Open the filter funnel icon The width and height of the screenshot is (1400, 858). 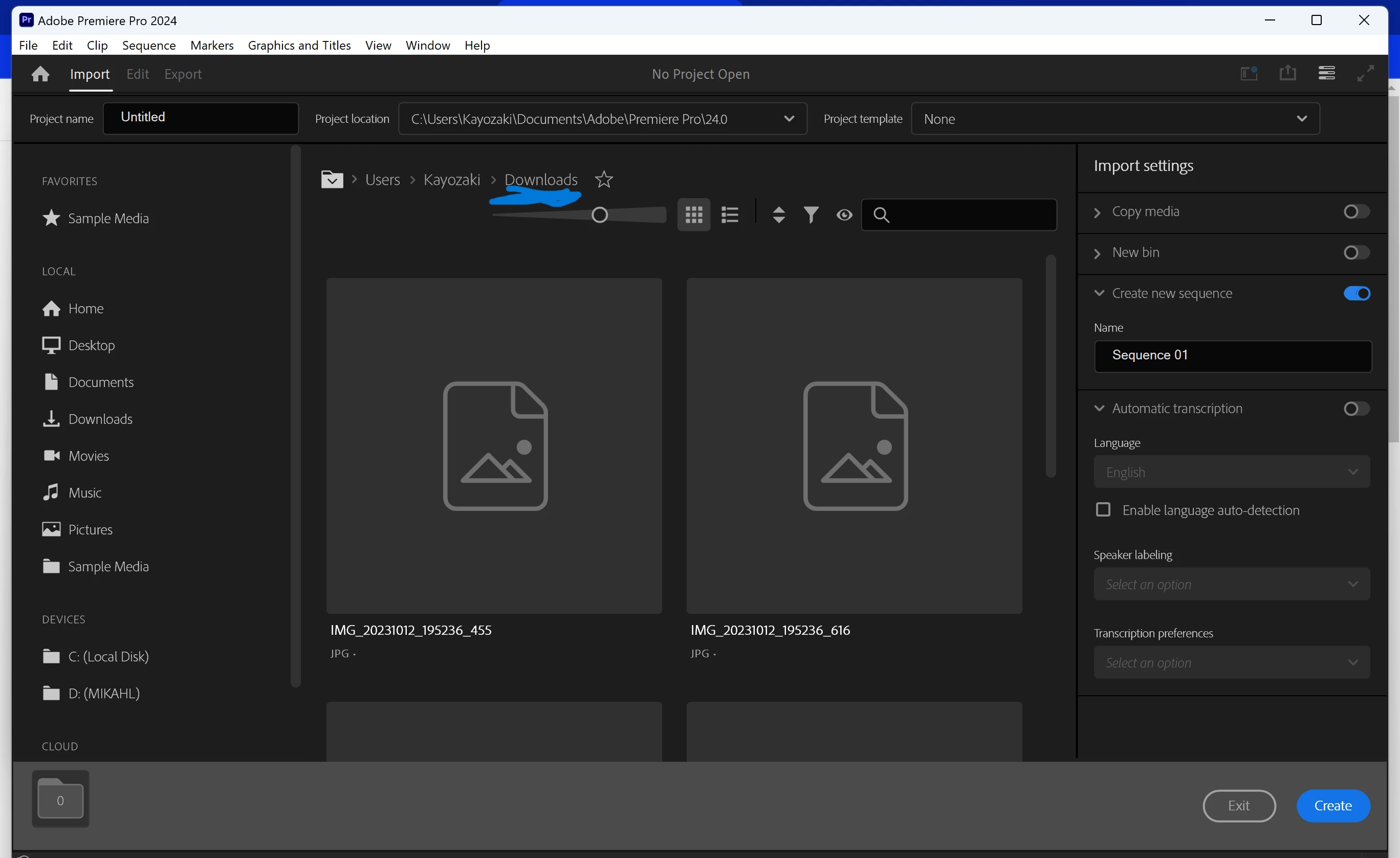[812, 215]
